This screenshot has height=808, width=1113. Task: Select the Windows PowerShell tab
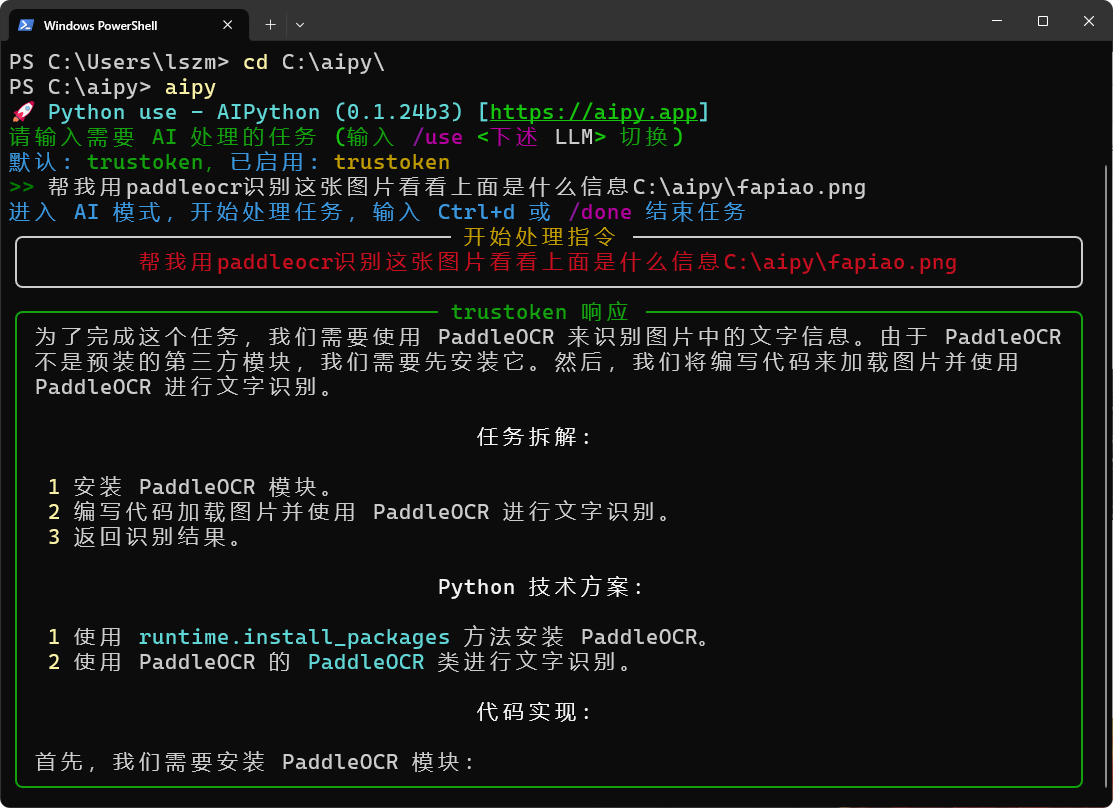pos(128,25)
